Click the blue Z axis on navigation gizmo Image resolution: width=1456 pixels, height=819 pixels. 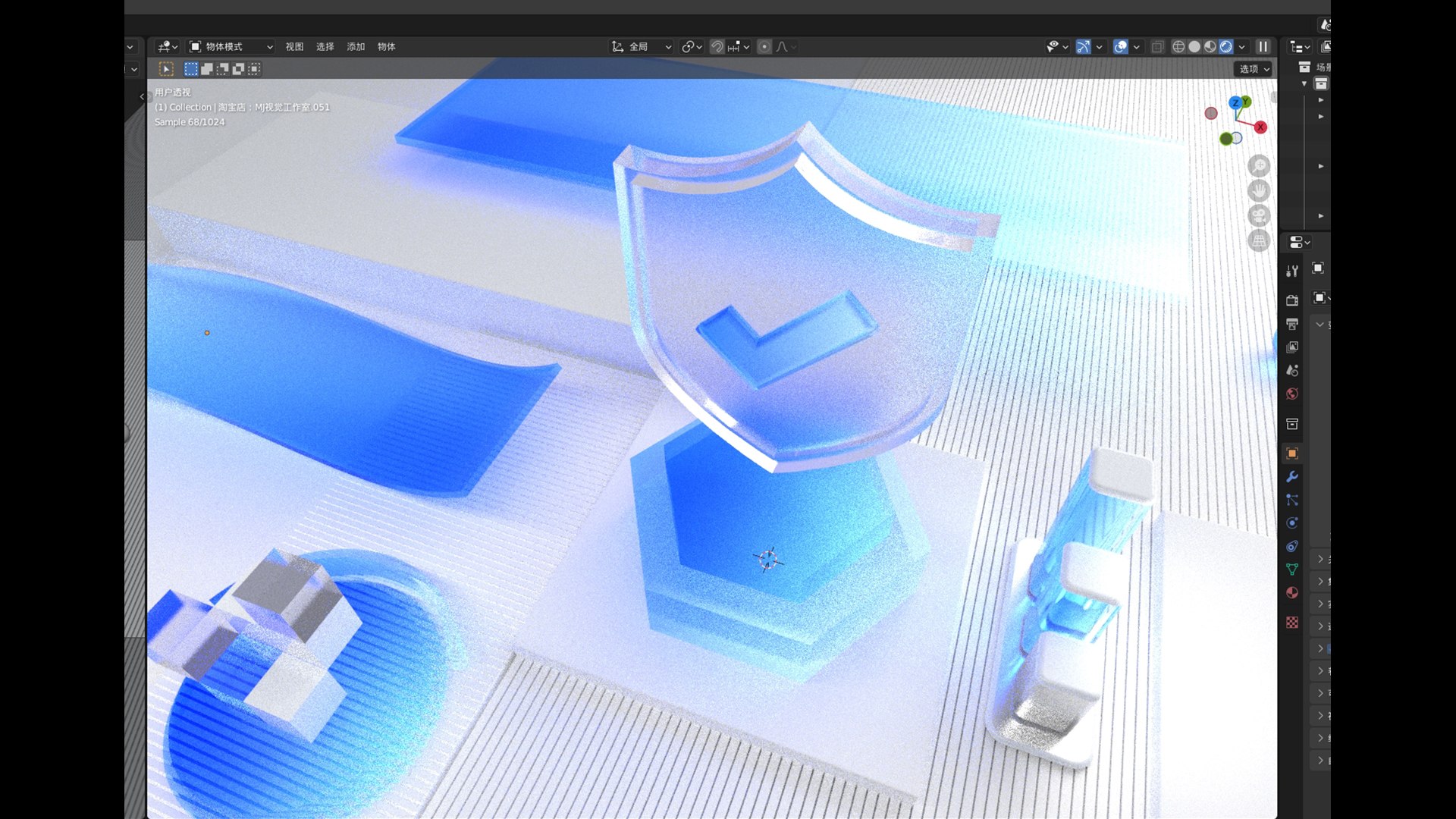[1235, 102]
